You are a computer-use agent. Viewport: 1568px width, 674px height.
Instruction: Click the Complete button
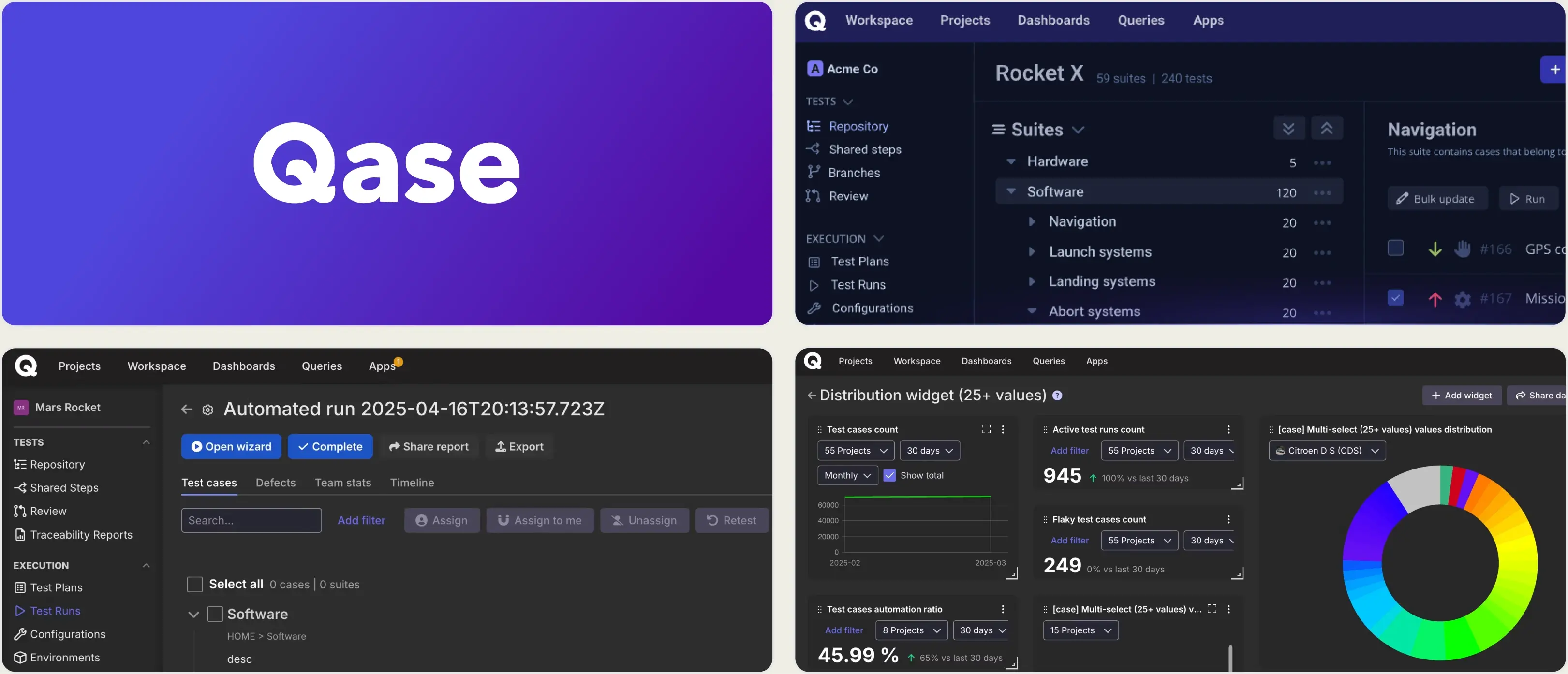coord(330,446)
